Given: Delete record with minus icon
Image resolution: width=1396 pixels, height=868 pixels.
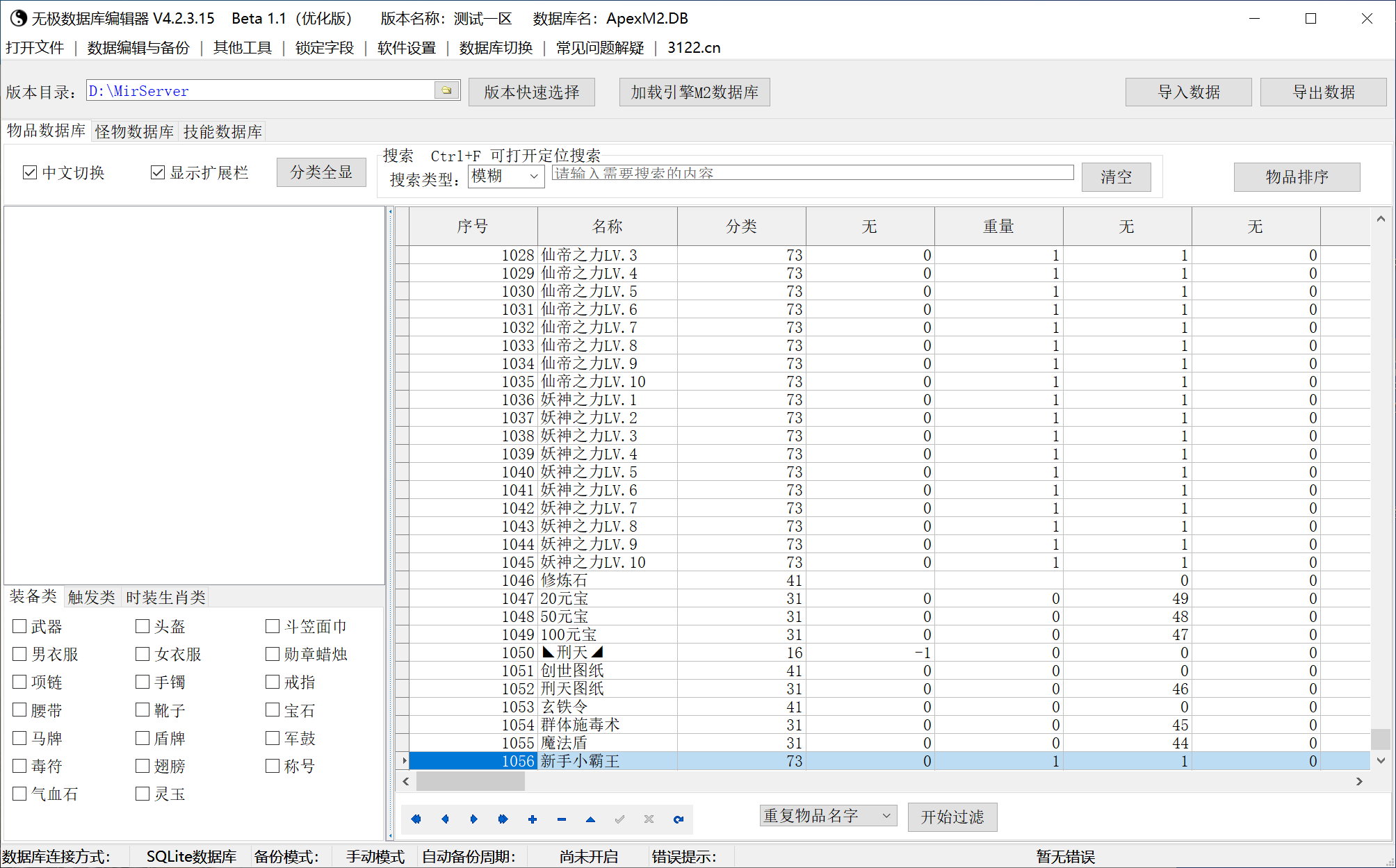Looking at the screenshot, I should coord(562,819).
